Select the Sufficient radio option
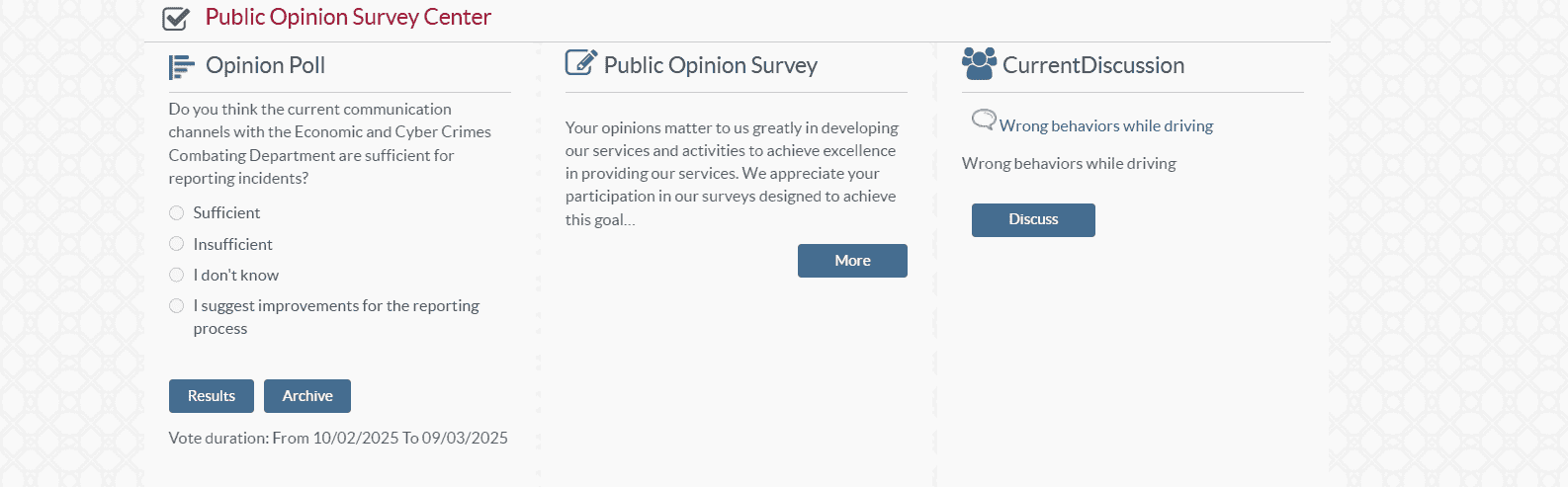Viewport: 1568px width, 487px height. 177,213
